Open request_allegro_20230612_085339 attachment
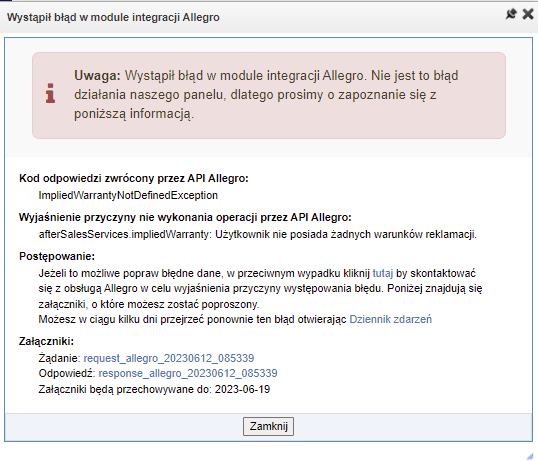538x461 pixels. point(169,358)
